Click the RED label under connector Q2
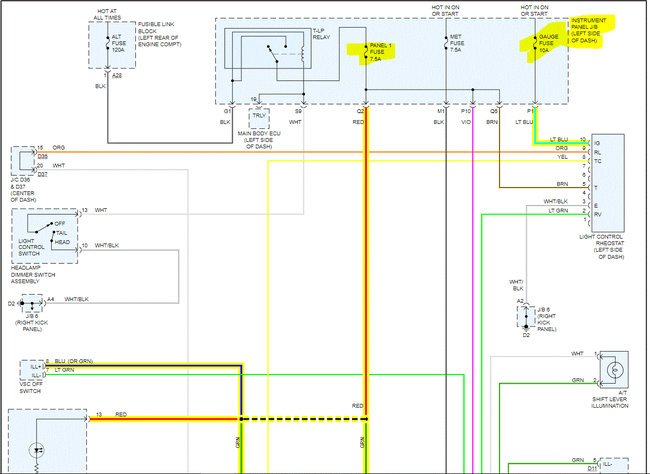The image size is (650, 474). 358,122
